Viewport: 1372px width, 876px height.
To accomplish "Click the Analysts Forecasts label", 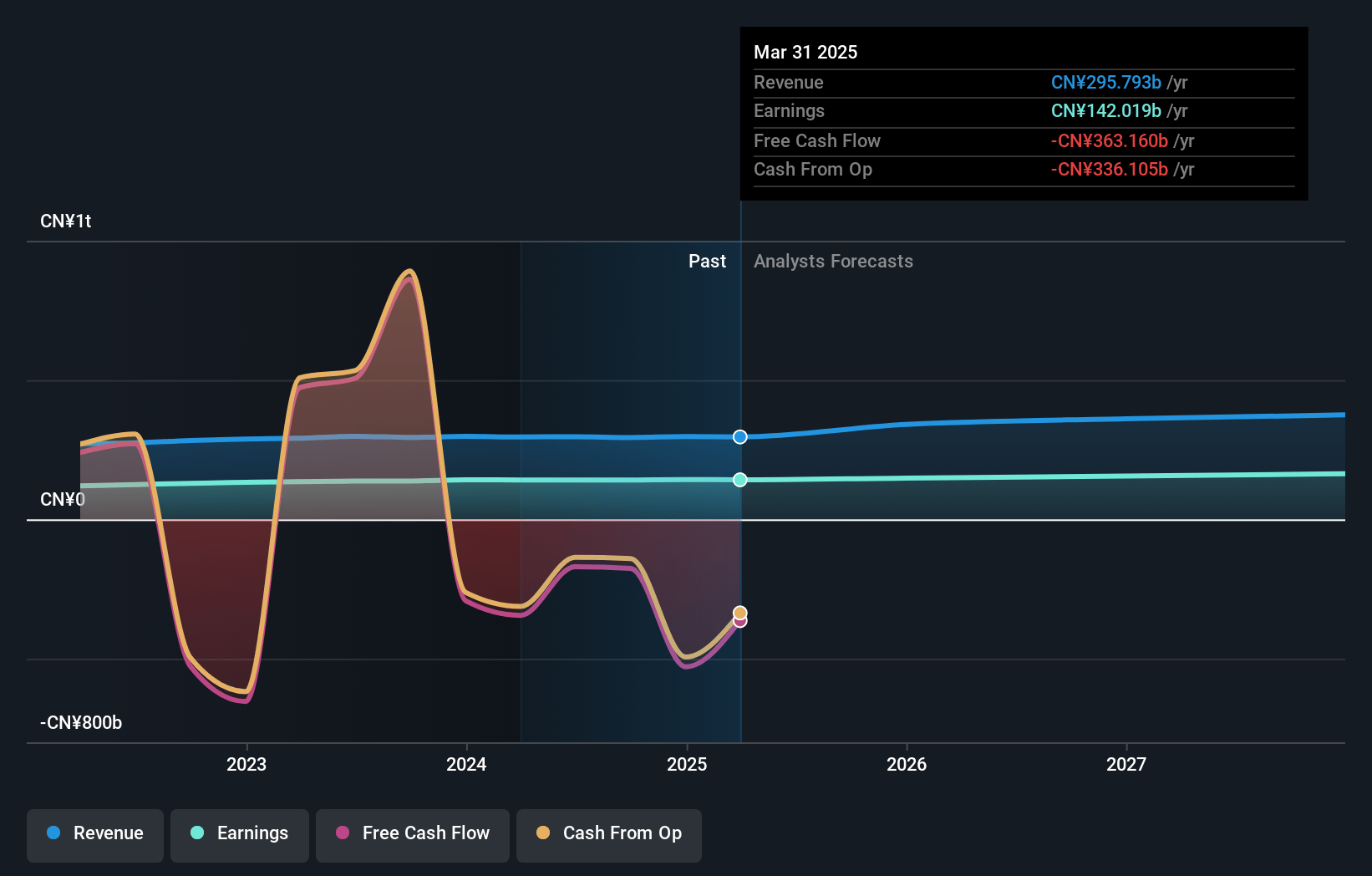I will click(833, 262).
